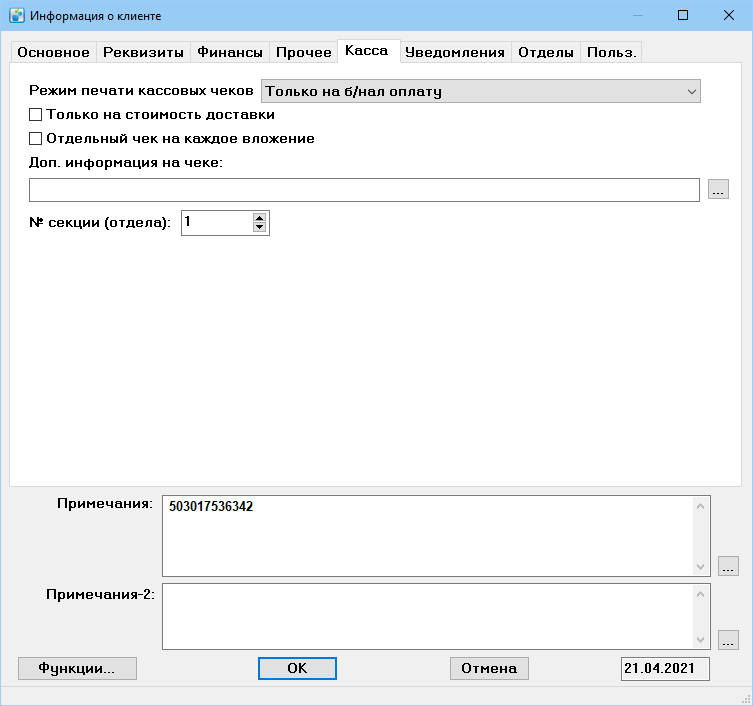Click the application icon in title bar
This screenshot has height=706, width=753.
[x=17, y=15]
